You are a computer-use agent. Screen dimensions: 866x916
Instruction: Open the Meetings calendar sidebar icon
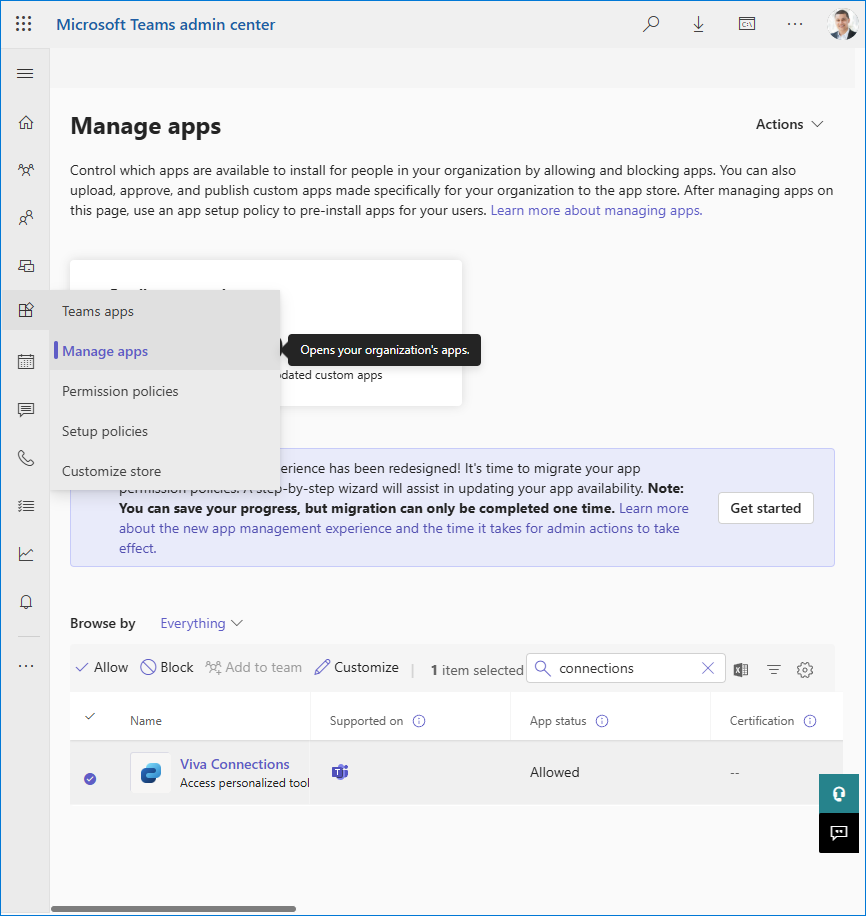26,362
